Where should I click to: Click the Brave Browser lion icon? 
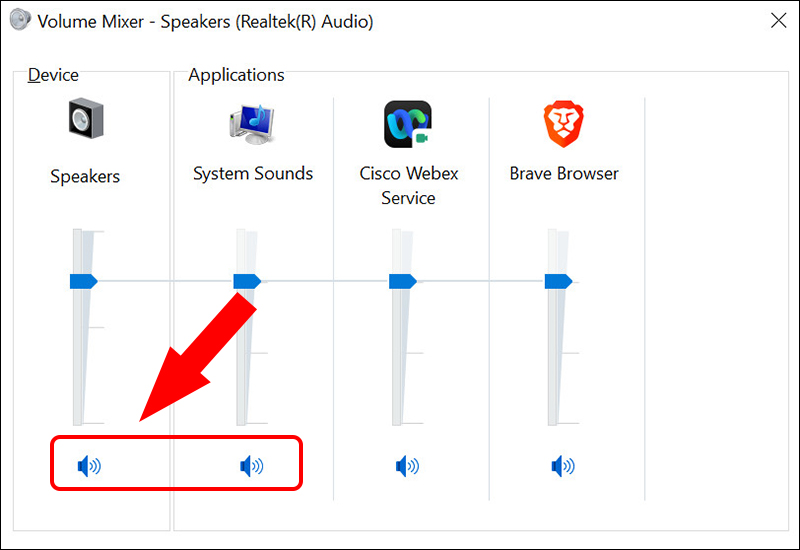click(x=563, y=124)
